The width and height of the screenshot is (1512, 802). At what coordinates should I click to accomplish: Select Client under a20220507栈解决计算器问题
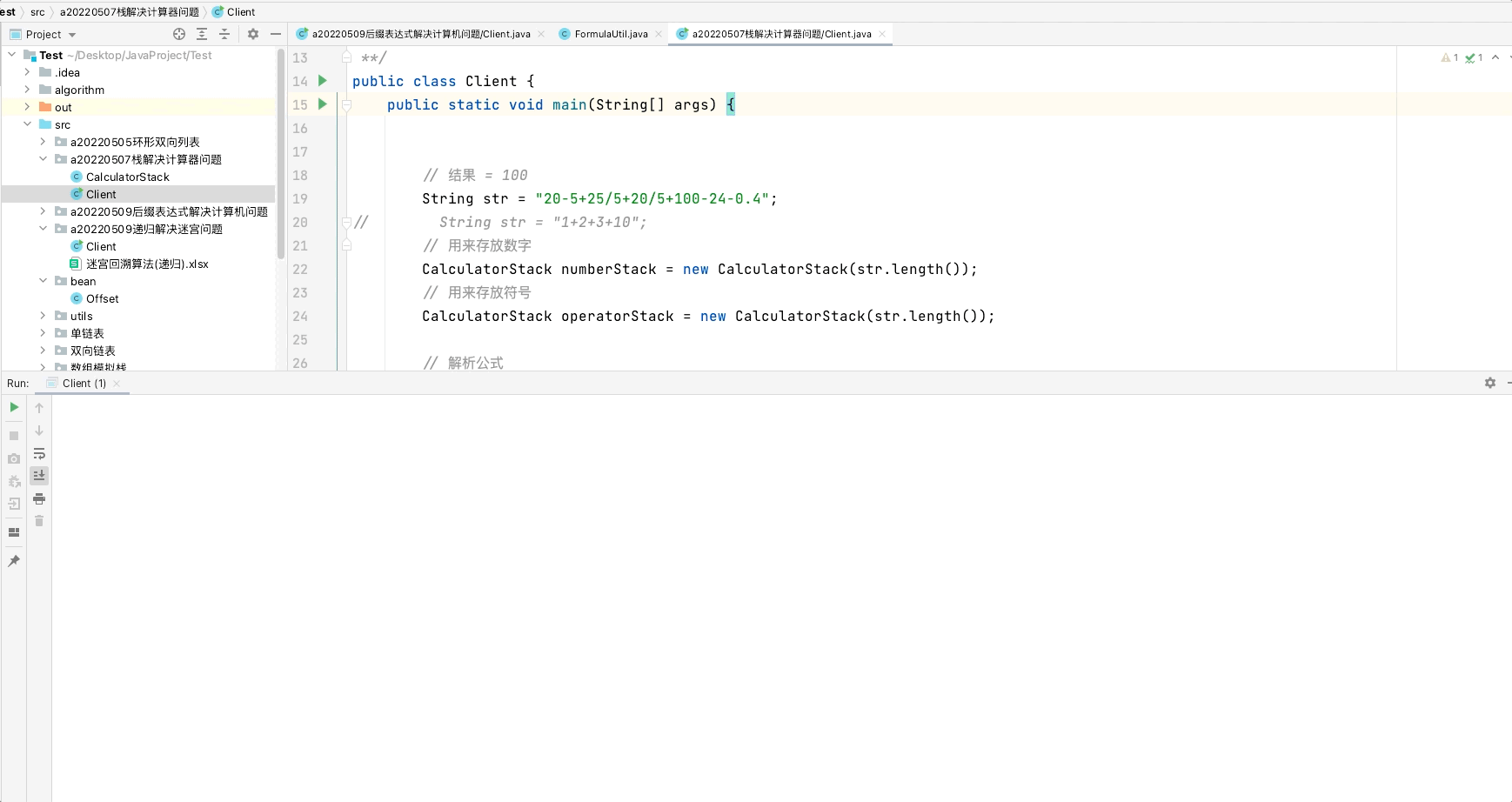point(100,194)
